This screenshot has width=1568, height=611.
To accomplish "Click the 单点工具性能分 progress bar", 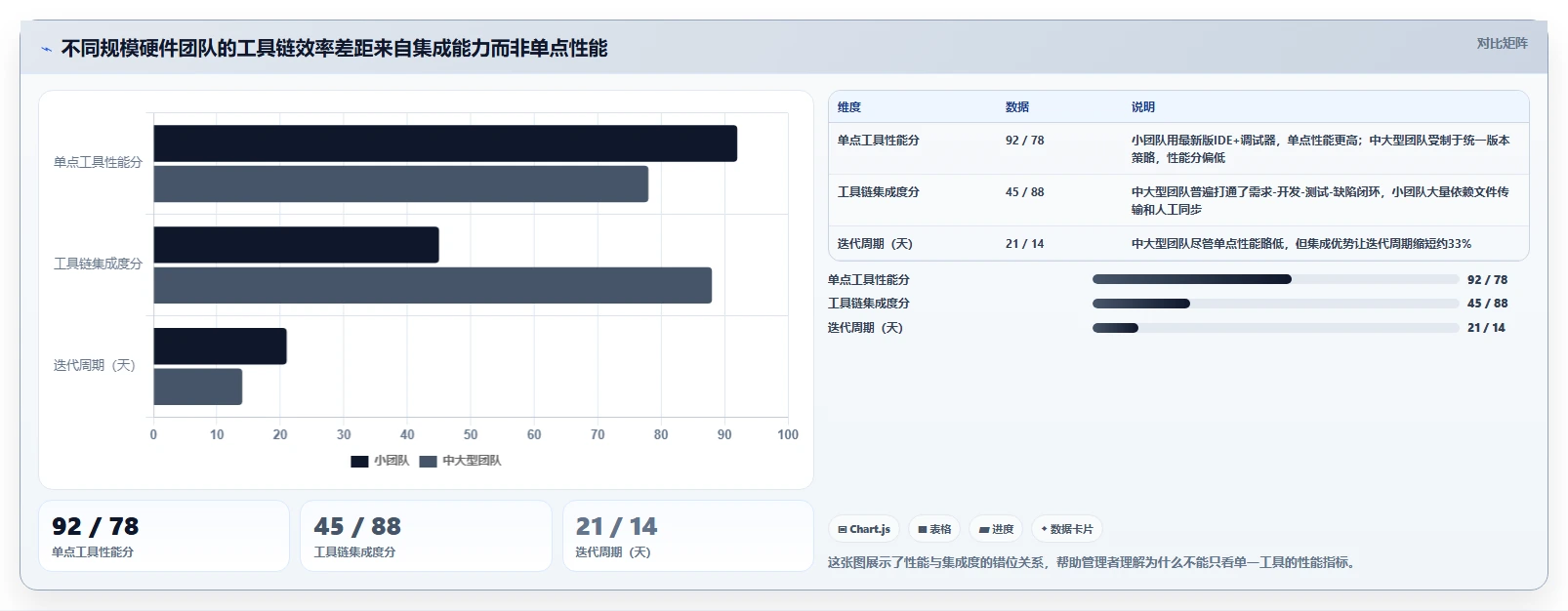I will [1275, 279].
